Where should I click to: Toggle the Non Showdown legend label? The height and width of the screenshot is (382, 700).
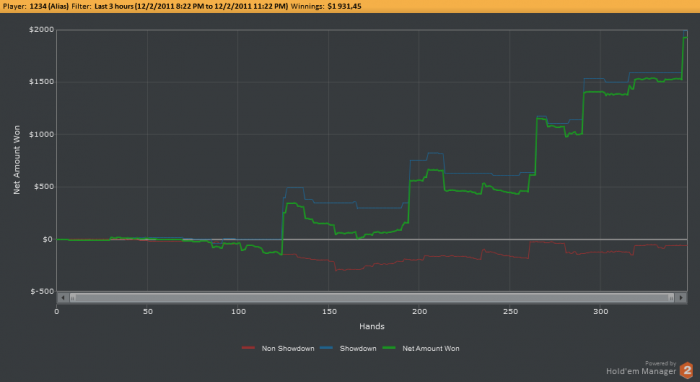point(288,349)
